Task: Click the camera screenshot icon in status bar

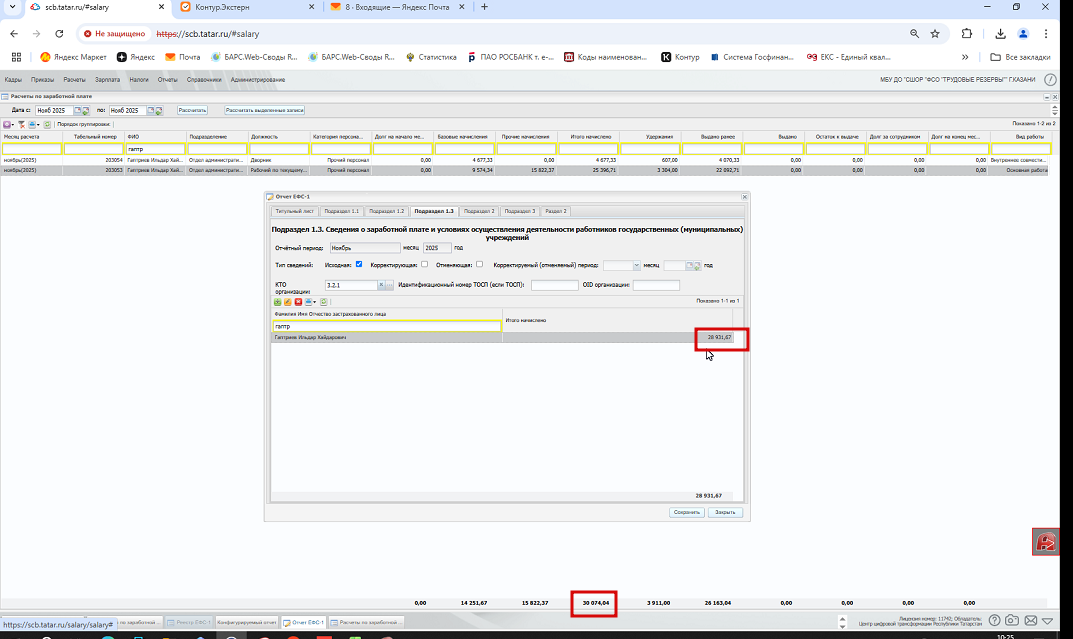Action: point(1012,620)
